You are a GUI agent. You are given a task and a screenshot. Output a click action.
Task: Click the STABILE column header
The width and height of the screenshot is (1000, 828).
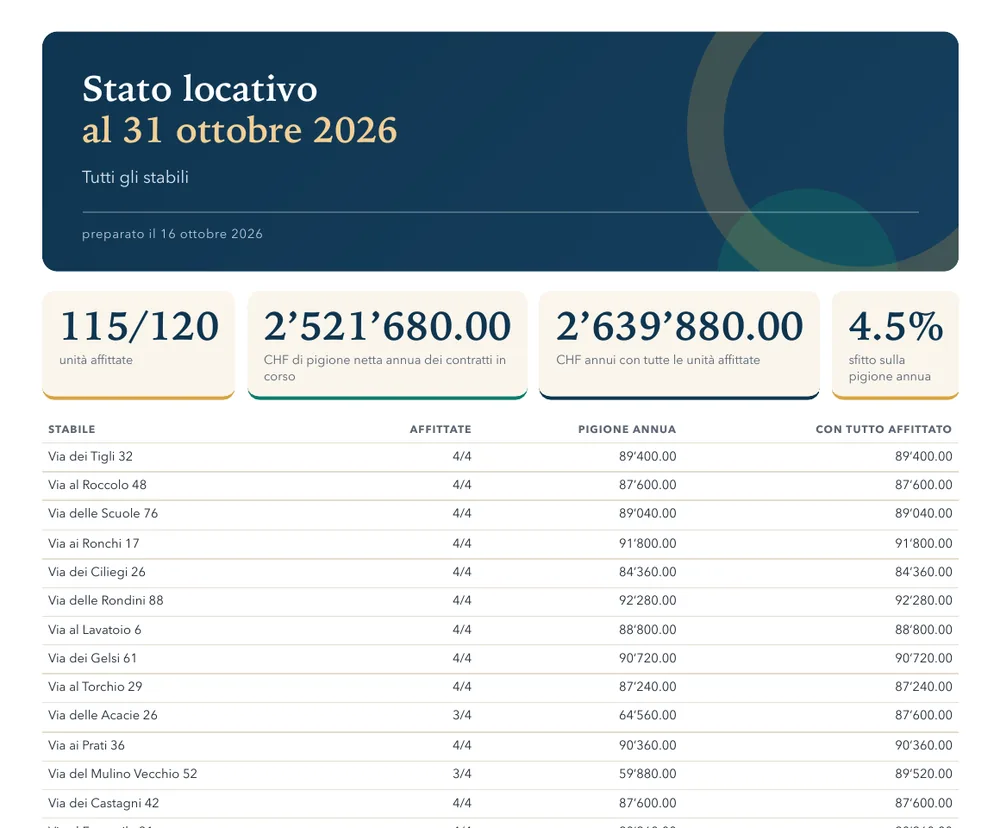(71, 429)
